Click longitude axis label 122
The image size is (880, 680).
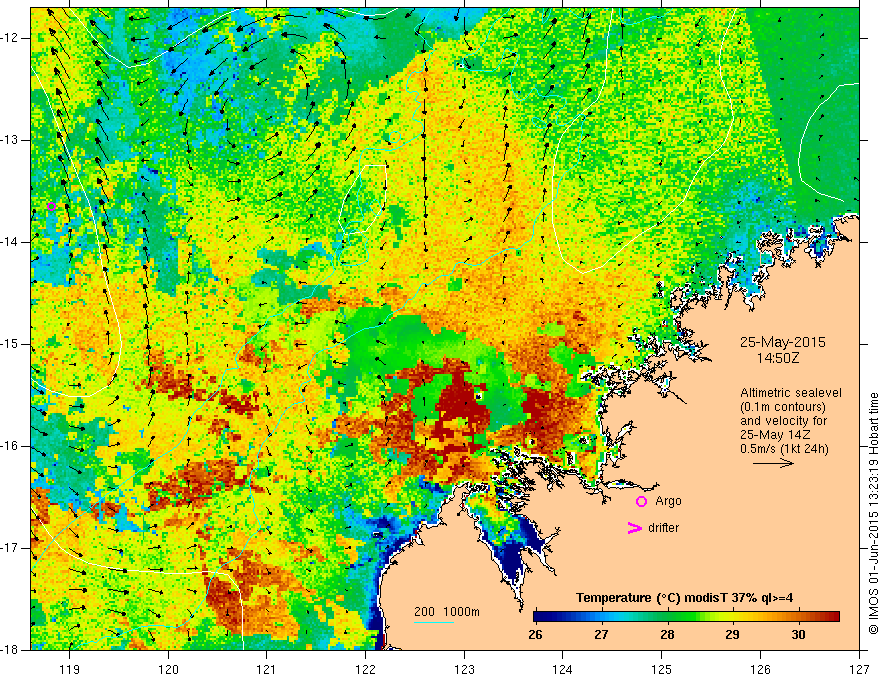click(x=365, y=669)
